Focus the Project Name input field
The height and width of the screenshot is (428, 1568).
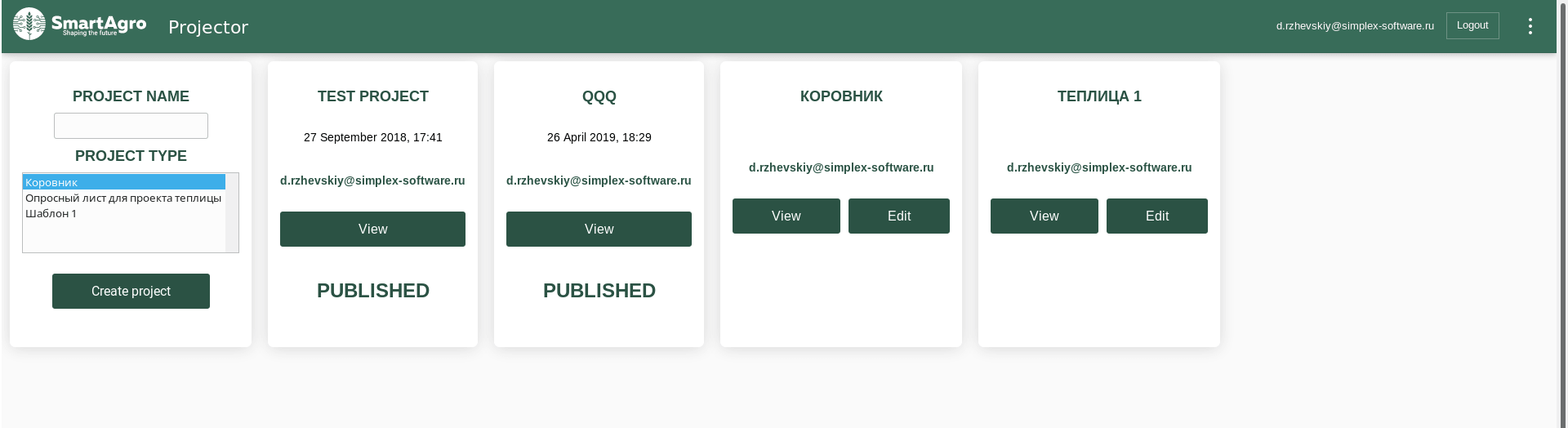click(131, 126)
